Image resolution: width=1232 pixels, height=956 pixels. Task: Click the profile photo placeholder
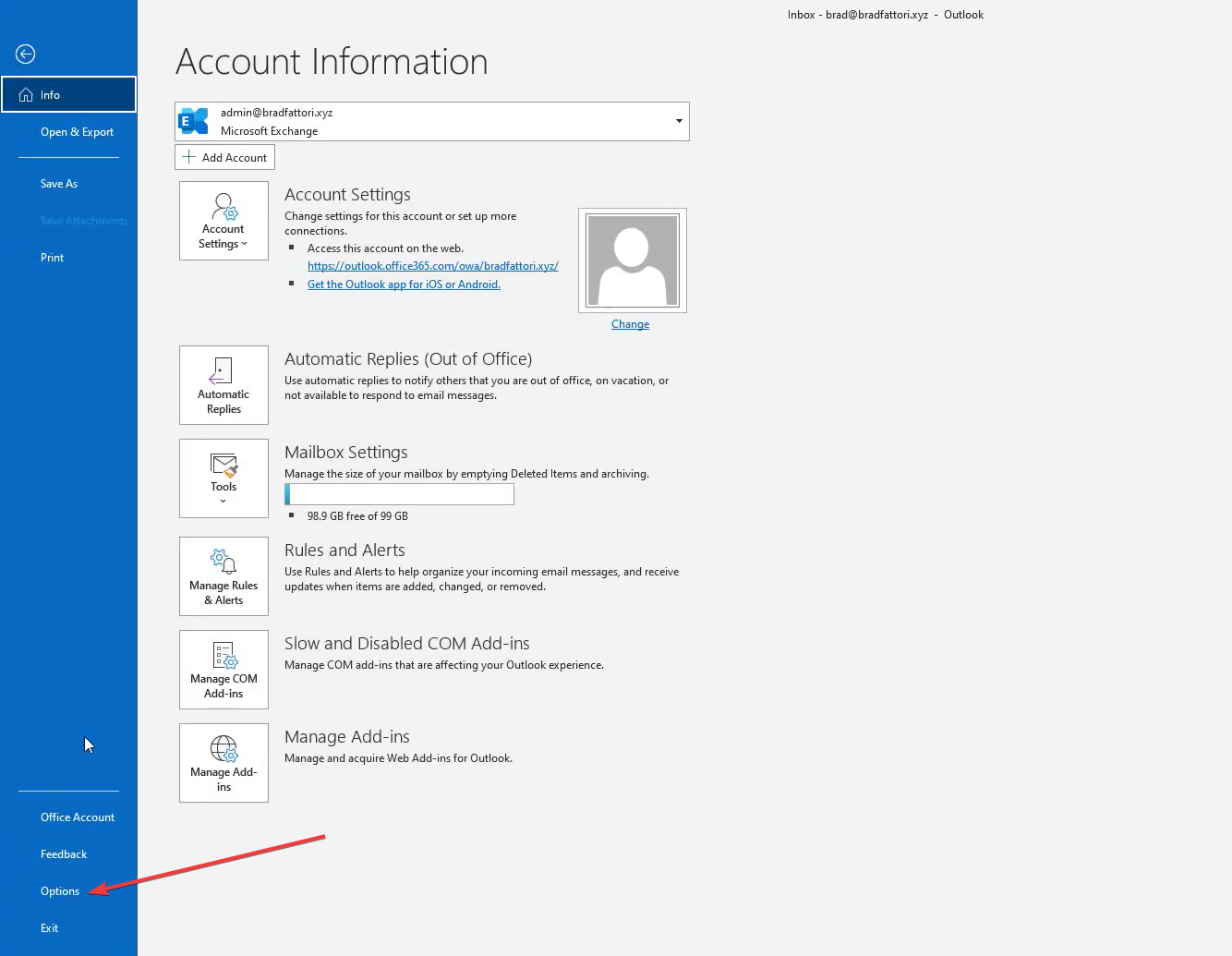click(x=633, y=260)
